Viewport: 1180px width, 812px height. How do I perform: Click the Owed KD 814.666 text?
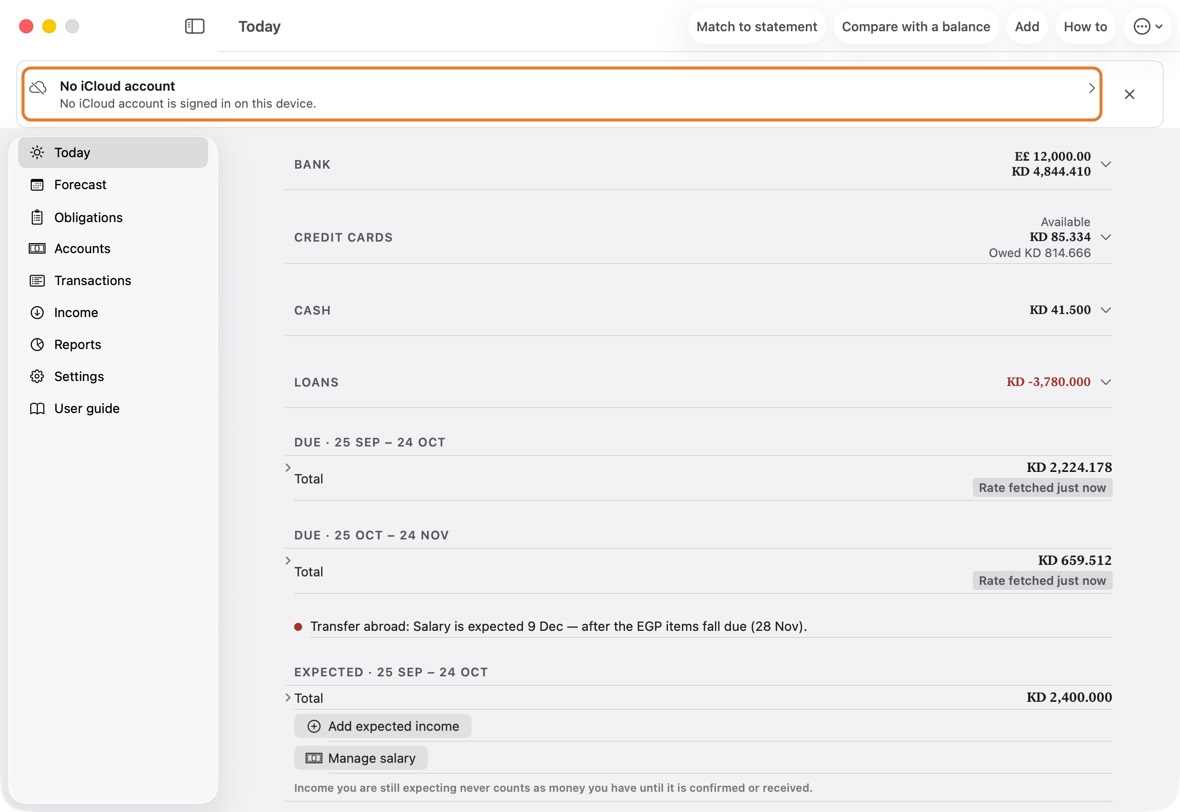[1039, 253]
